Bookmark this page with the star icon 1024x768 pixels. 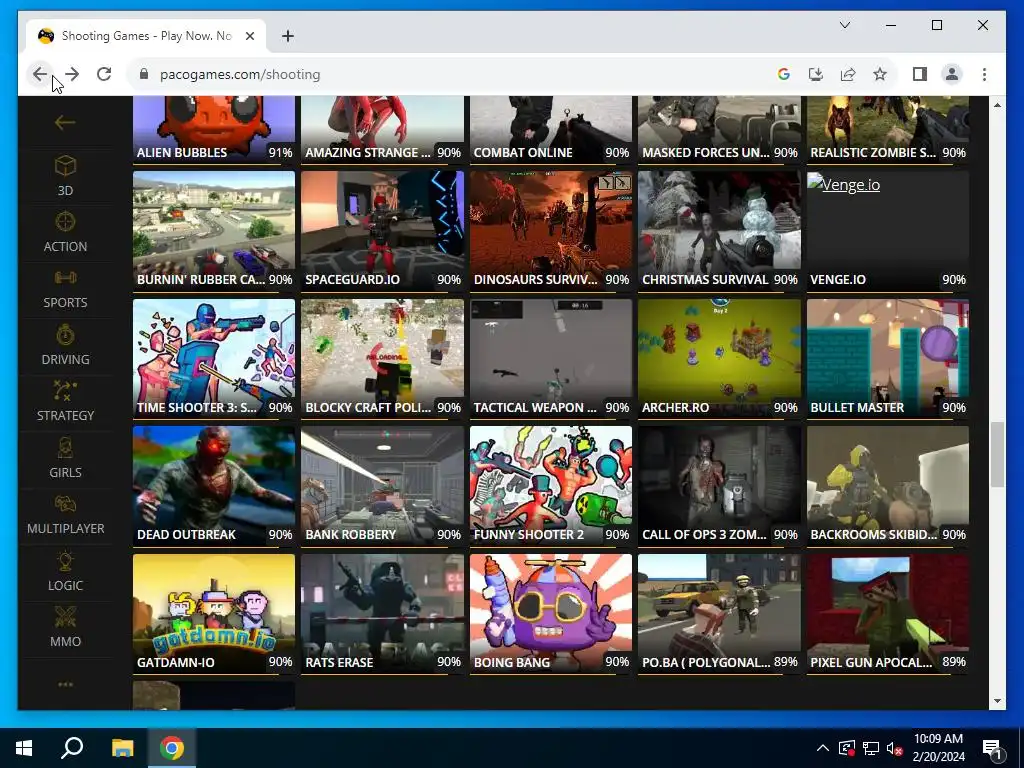coord(880,74)
